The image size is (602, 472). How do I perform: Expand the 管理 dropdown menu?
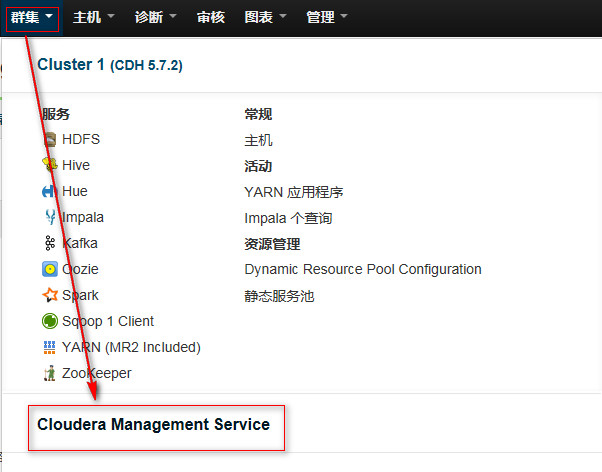coord(327,17)
